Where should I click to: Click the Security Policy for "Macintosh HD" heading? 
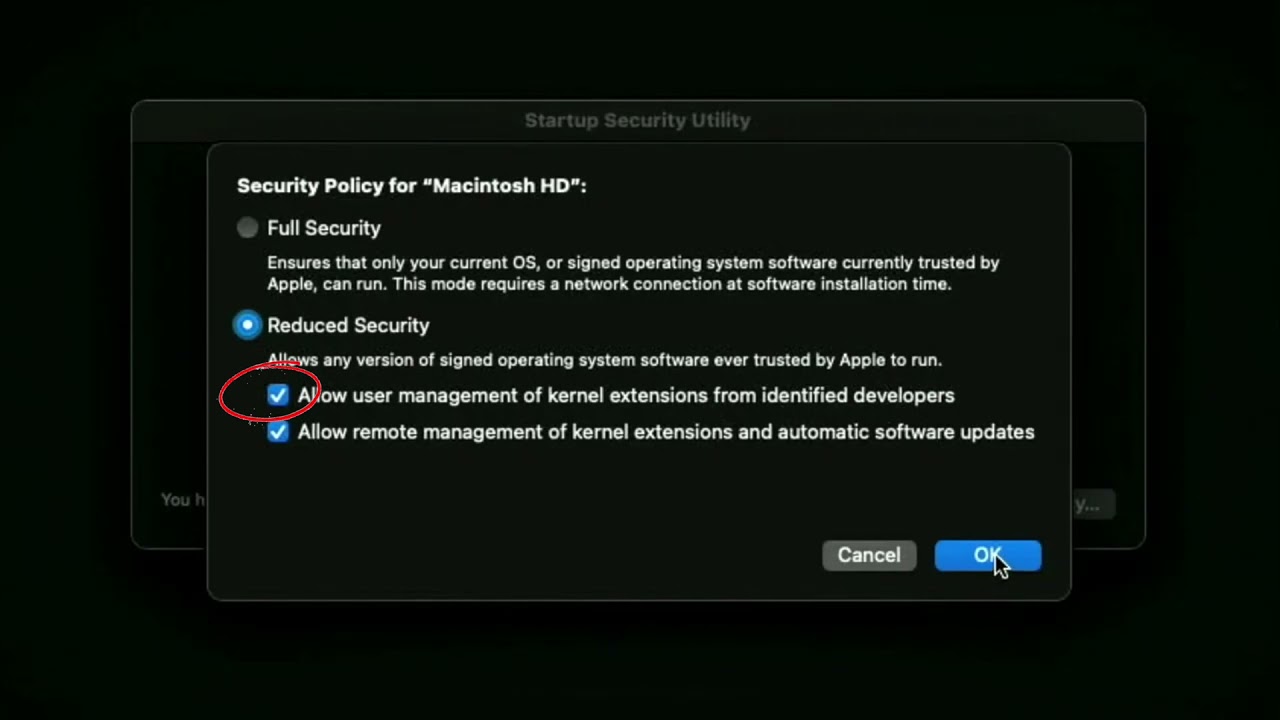[411, 186]
